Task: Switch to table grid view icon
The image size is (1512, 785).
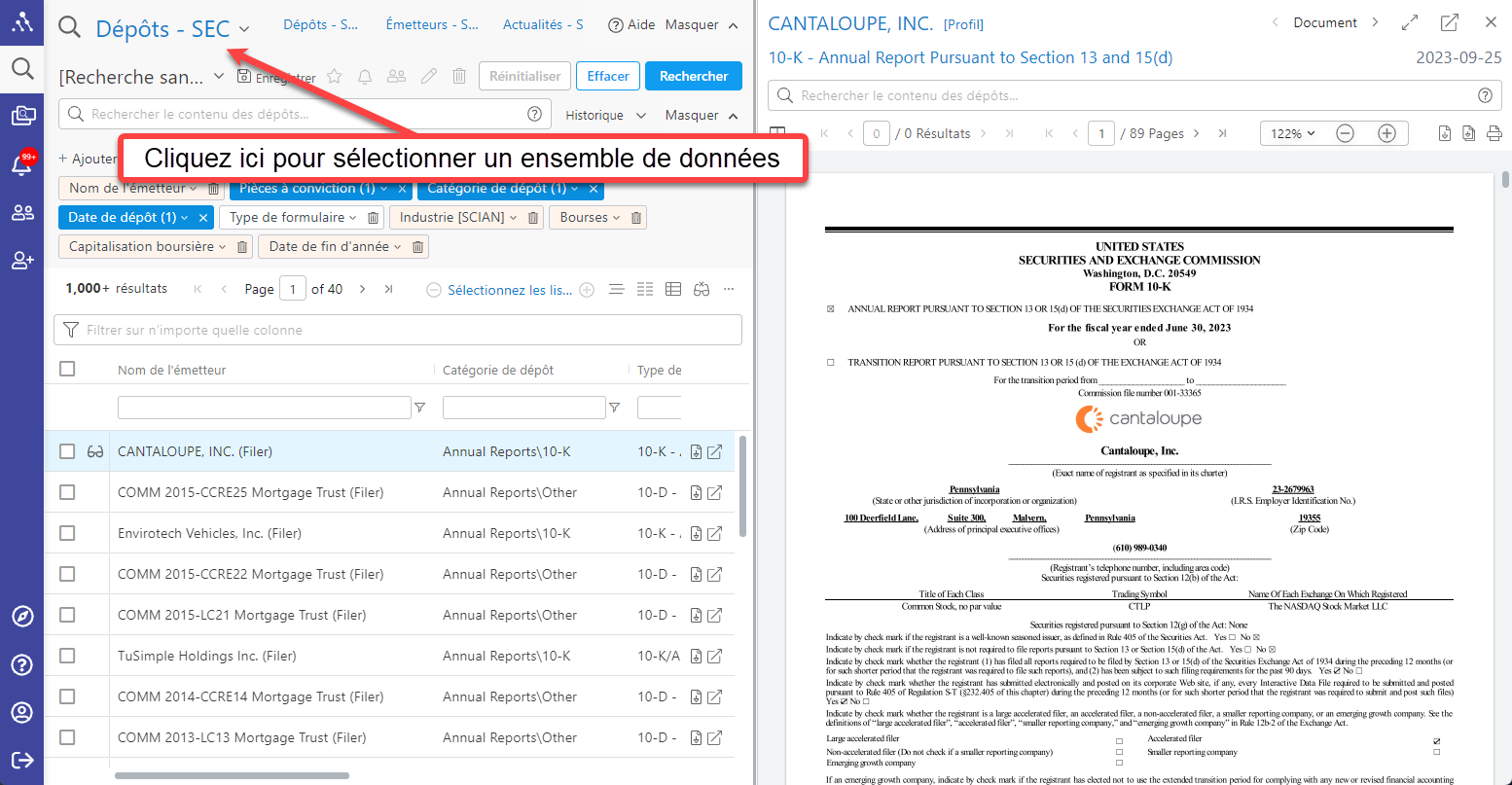Action: [673, 289]
